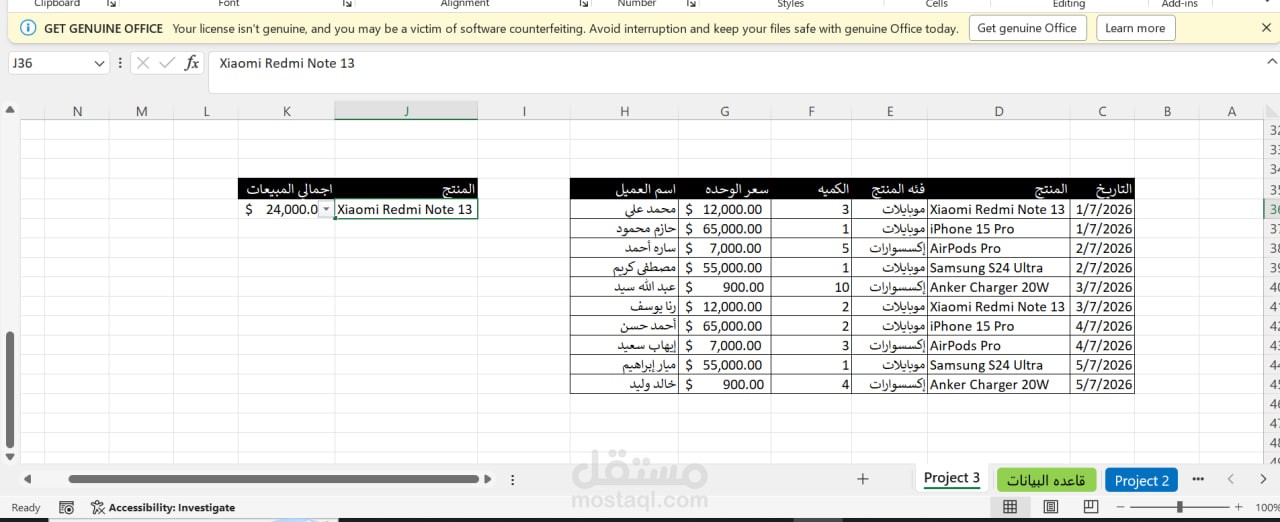Click the Cancel X icon in formula bar
1280x522 pixels.
pyautogui.click(x=143, y=63)
